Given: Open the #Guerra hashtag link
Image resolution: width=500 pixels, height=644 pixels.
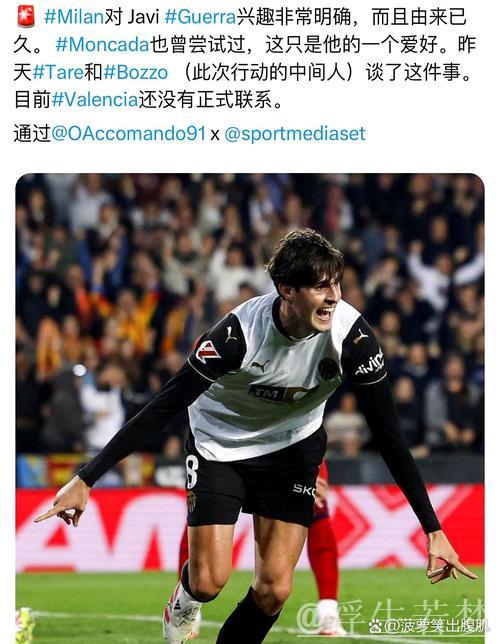Looking at the screenshot, I should [200, 17].
